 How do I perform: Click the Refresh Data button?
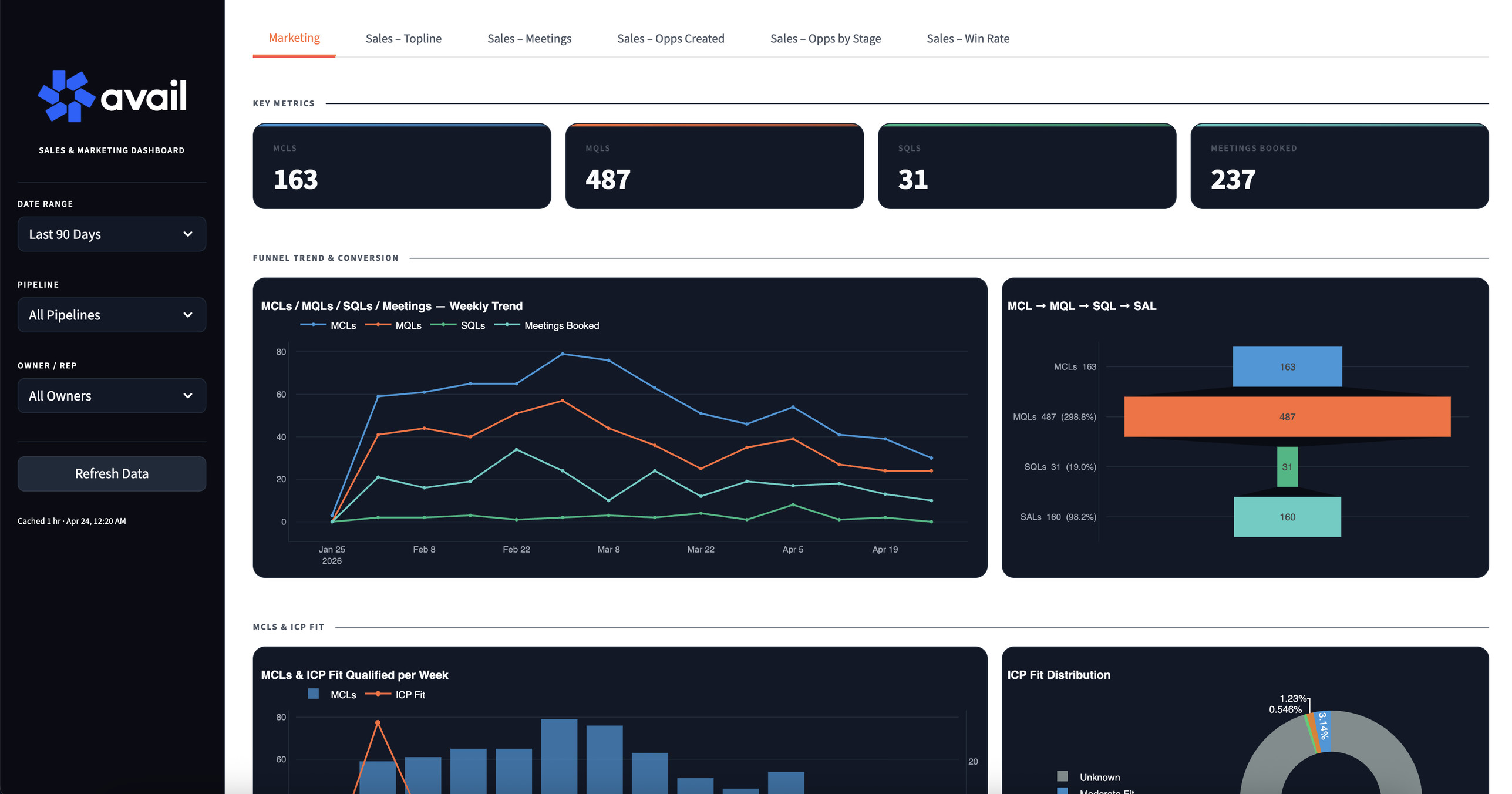112,473
